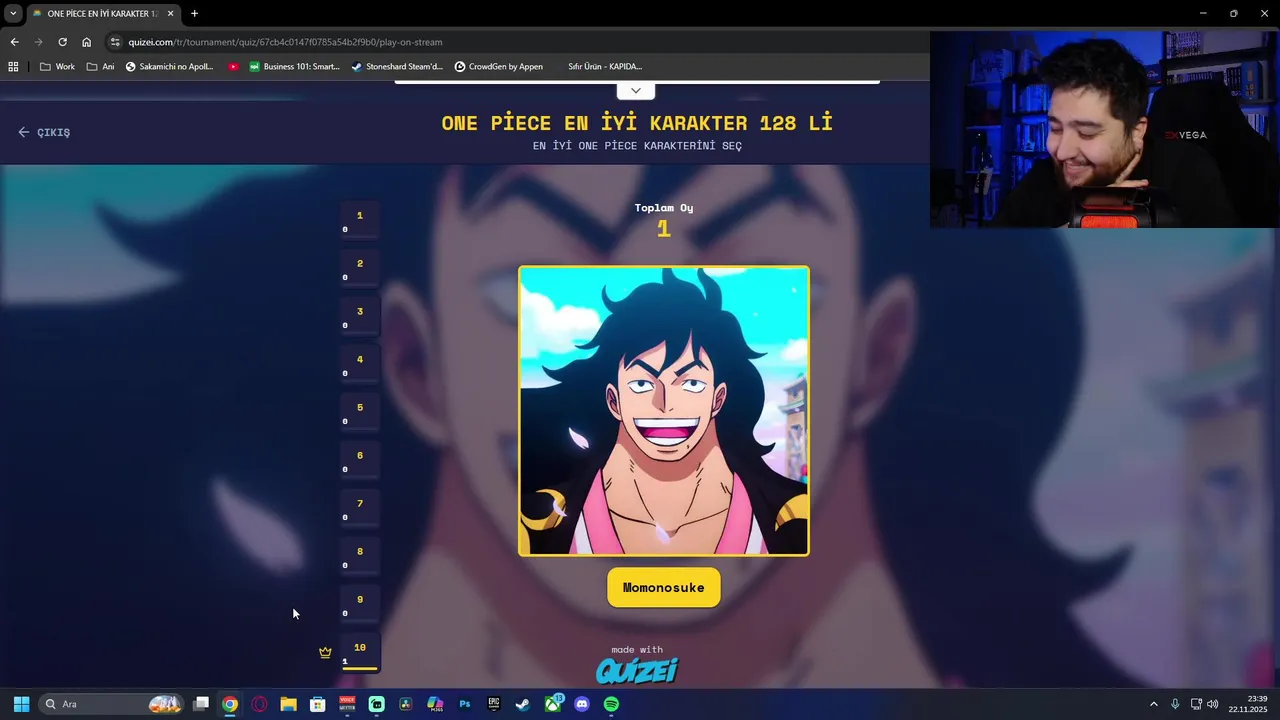Viewport: 1280px width, 720px height.
Task: Open the Ani bookmarks folder
Action: (100, 67)
